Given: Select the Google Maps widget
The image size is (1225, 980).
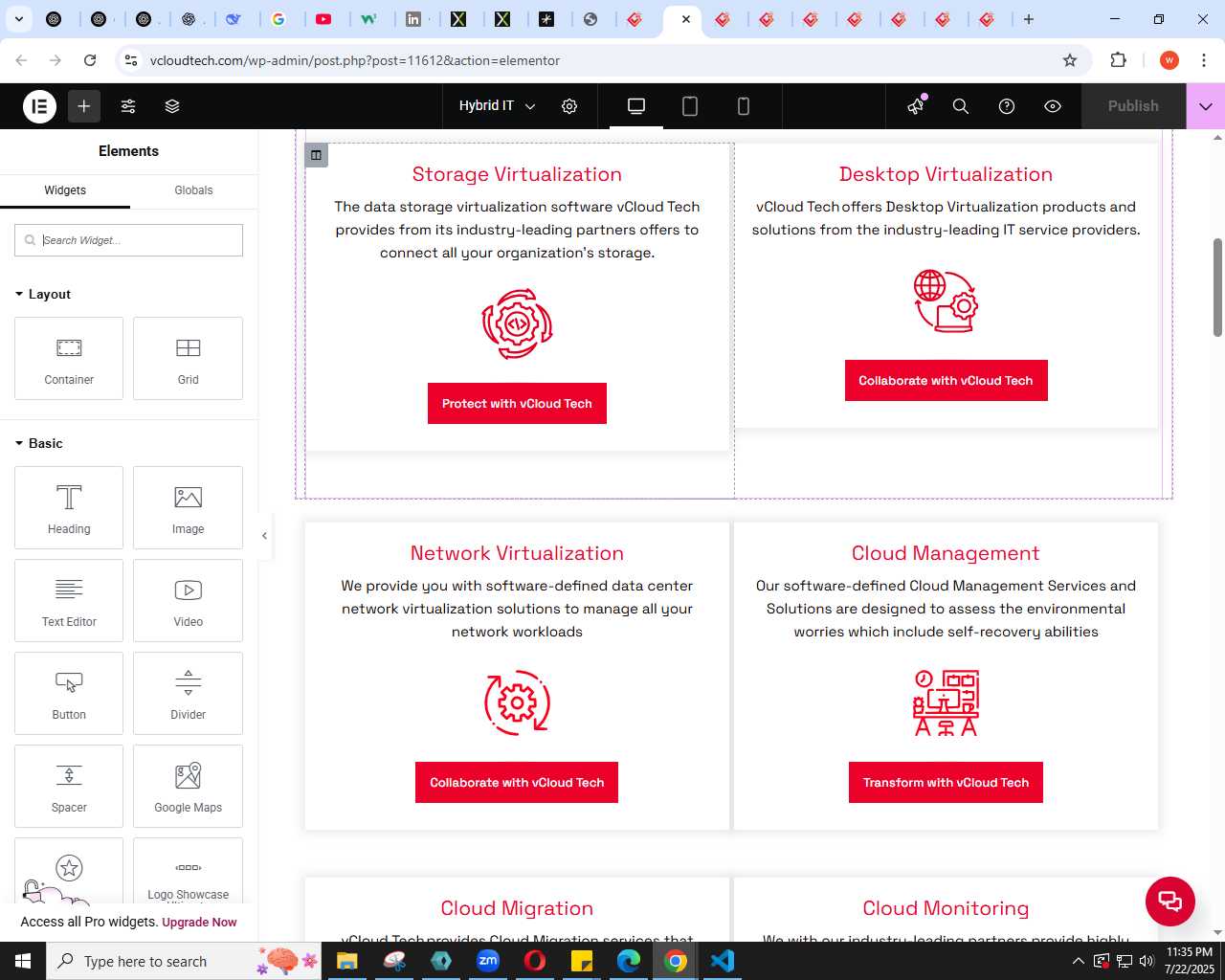Looking at the screenshot, I should (x=188, y=786).
